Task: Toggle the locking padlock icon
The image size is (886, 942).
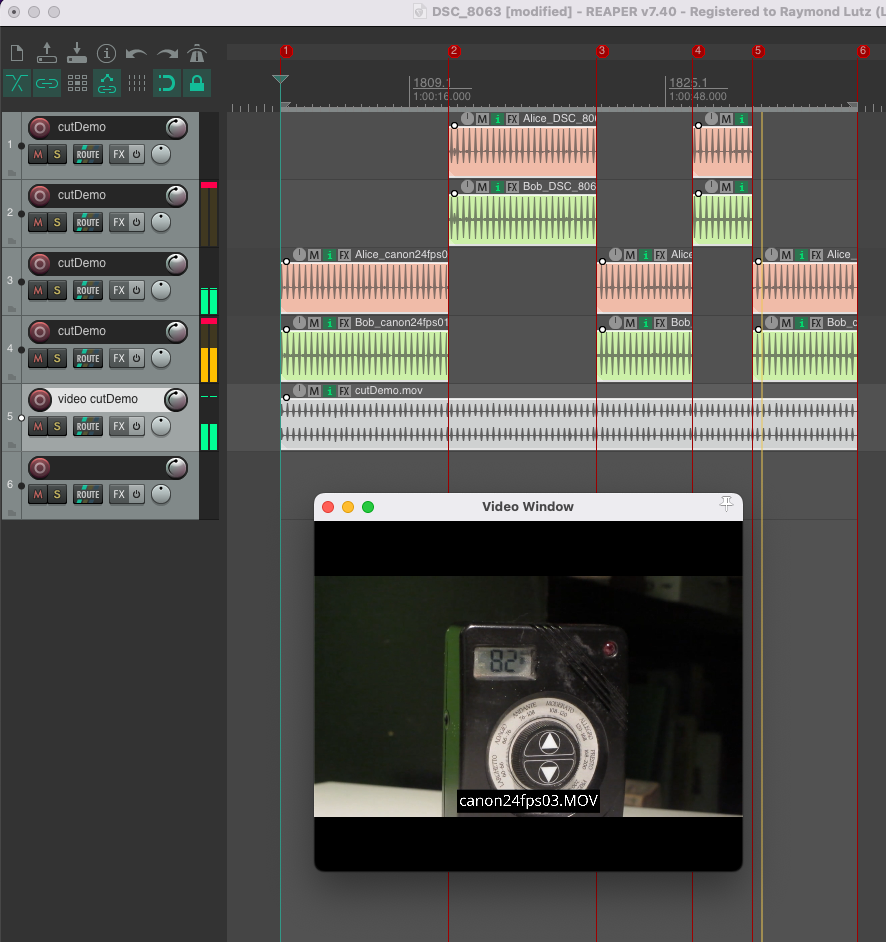Action: coord(197,84)
